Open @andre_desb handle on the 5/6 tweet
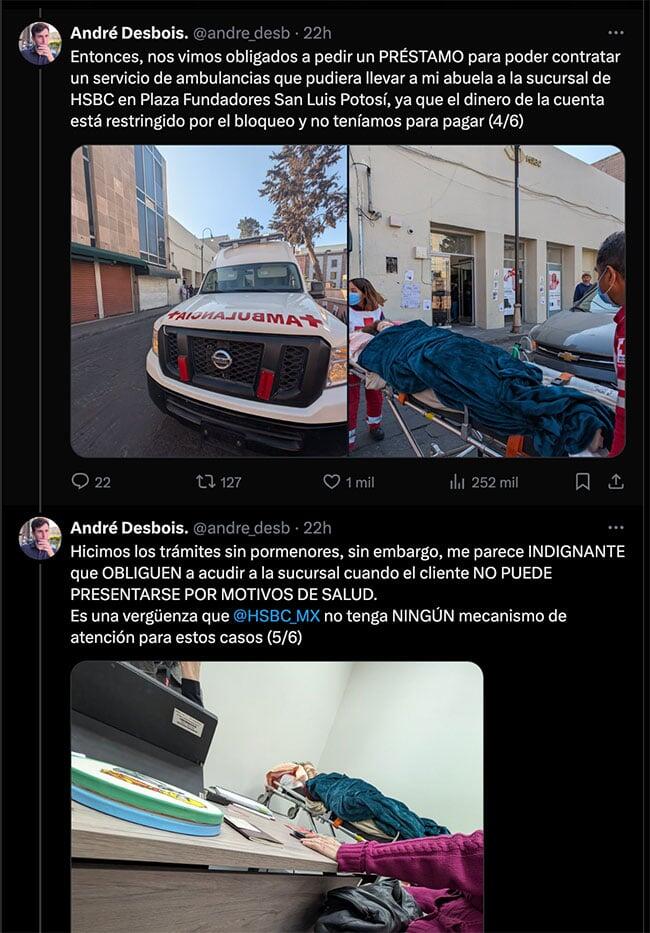 [242, 528]
